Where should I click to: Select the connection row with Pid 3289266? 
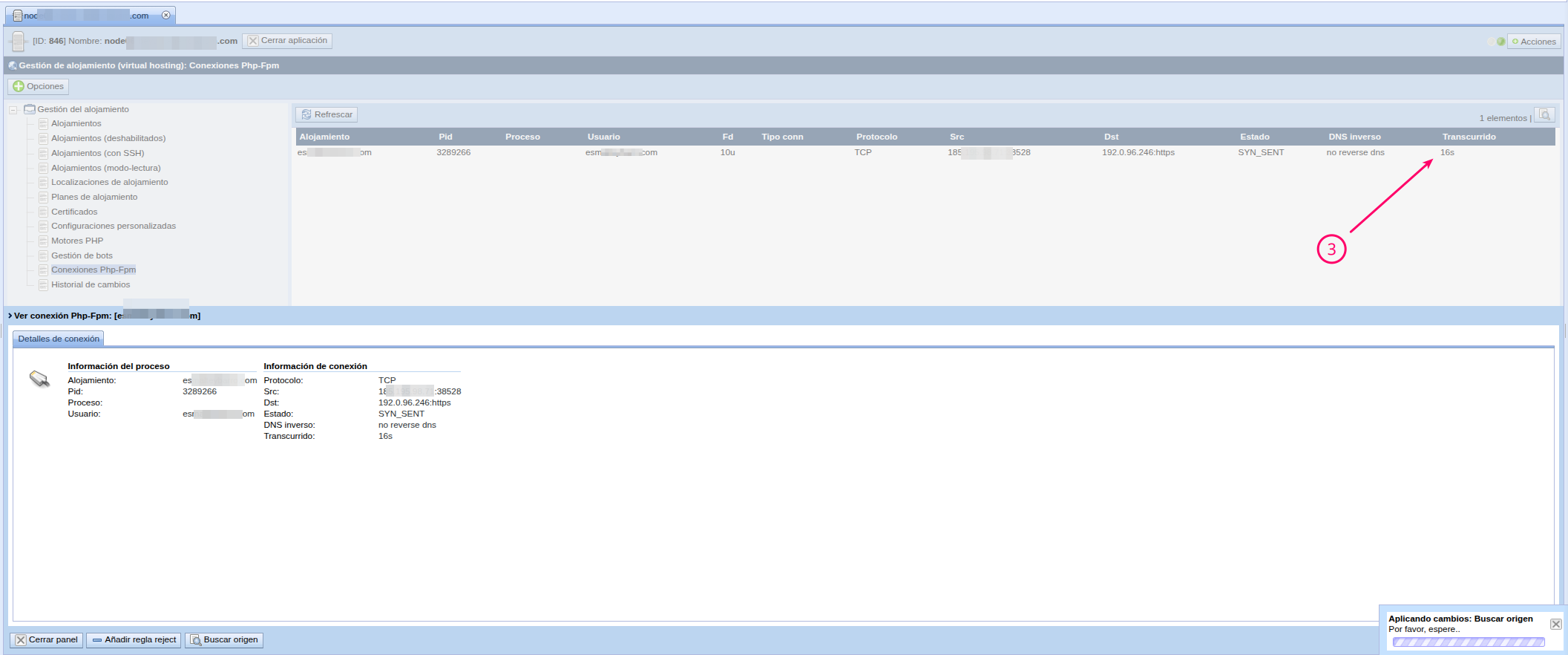[453, 152]
